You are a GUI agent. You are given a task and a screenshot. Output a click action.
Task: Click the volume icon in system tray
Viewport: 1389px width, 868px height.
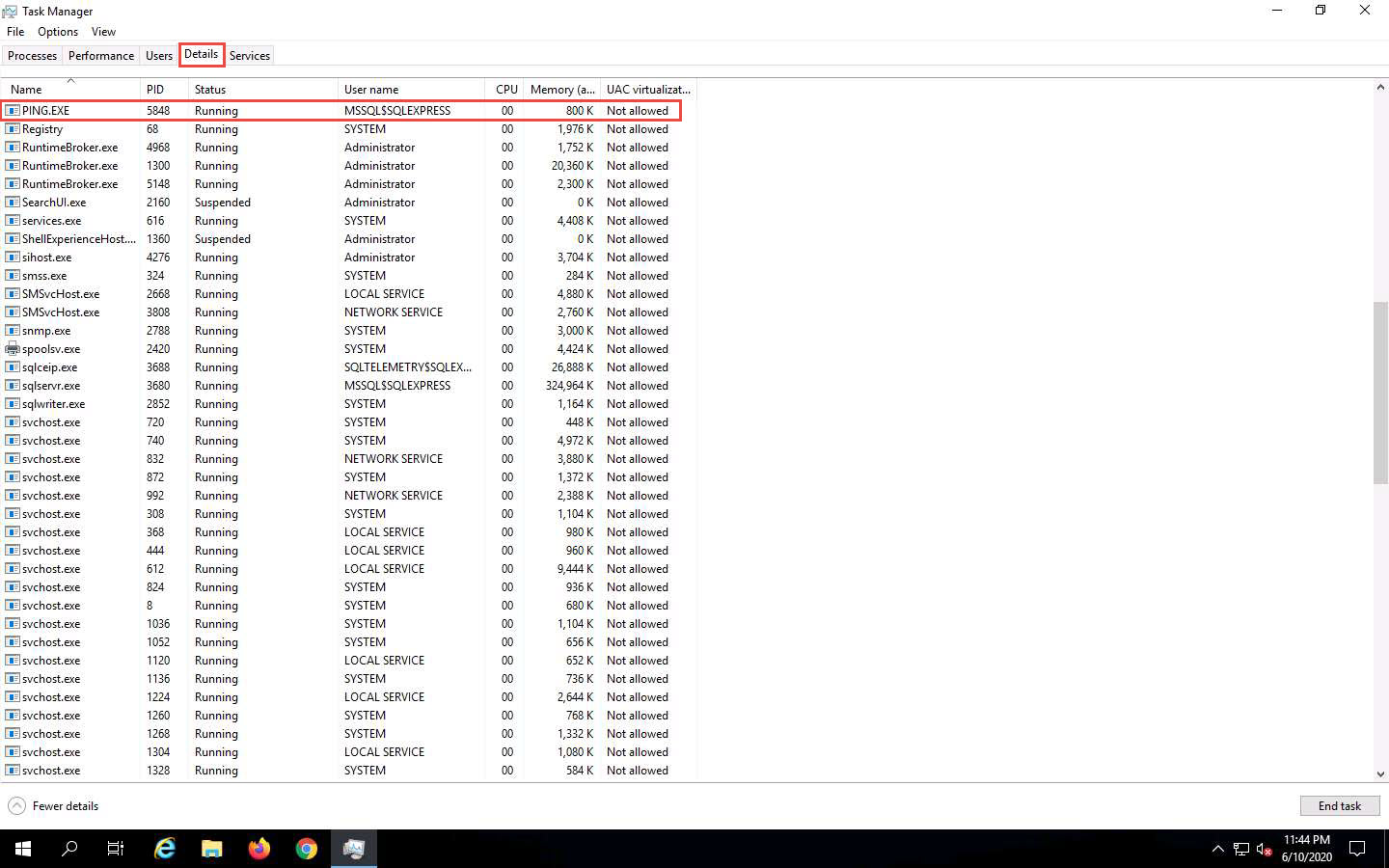click(x=1264, y=849)
